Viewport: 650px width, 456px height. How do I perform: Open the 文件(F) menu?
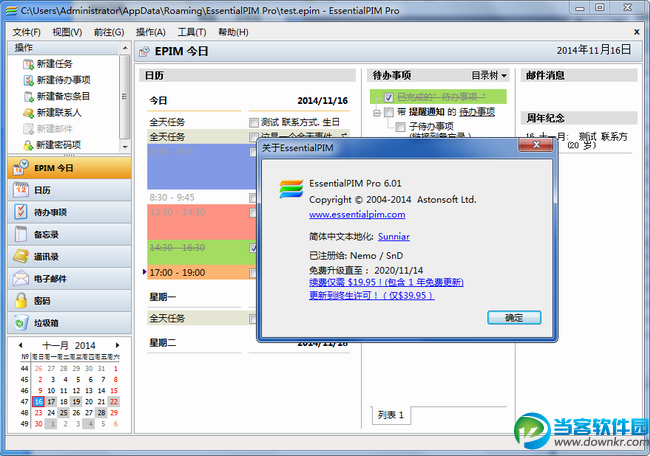[27, 32]
